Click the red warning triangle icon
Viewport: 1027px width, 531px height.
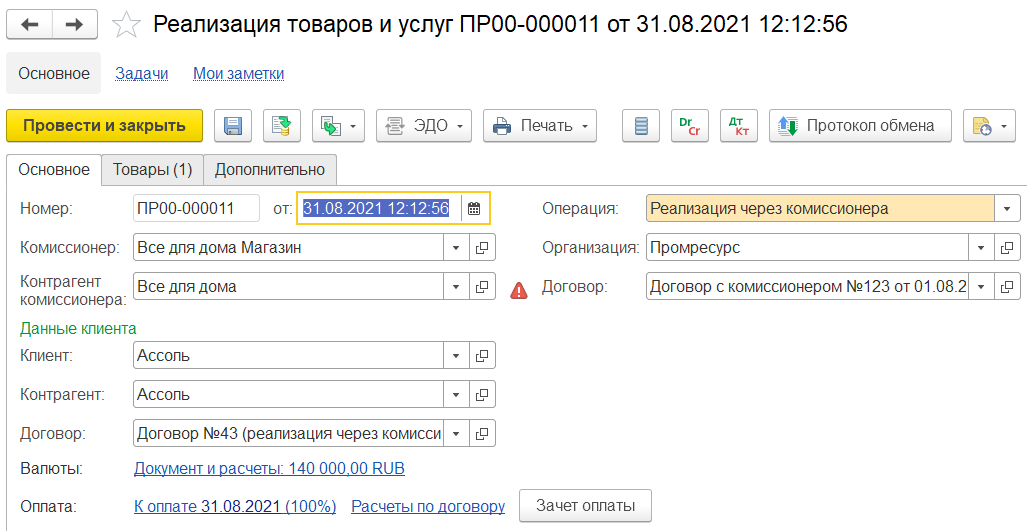click(x=519, y=290)
